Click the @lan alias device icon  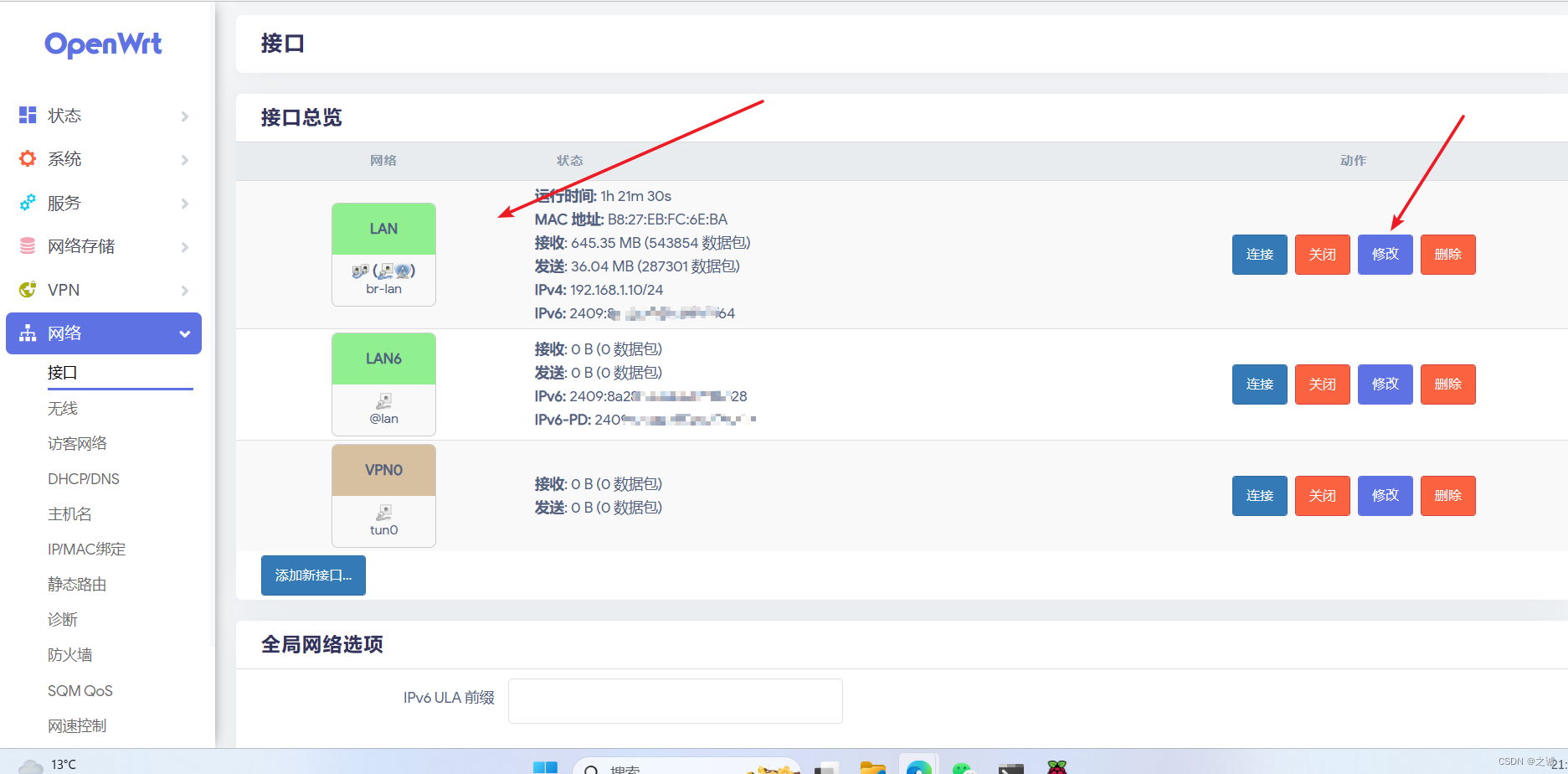(383, 400)
